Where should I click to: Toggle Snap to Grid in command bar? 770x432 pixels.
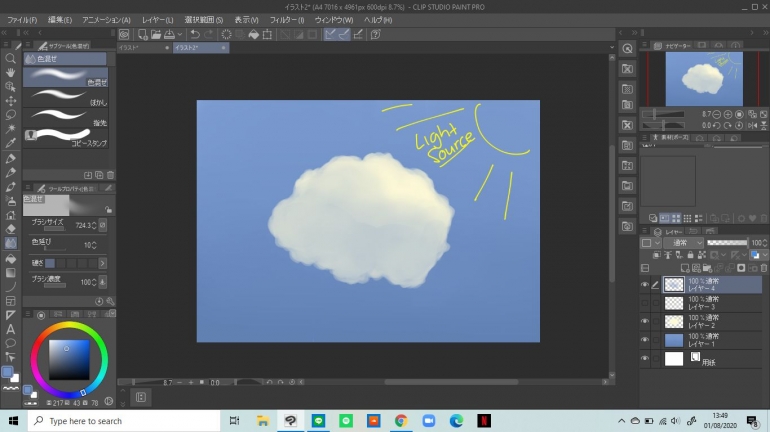pyautogui.click(x=358, y=34)
